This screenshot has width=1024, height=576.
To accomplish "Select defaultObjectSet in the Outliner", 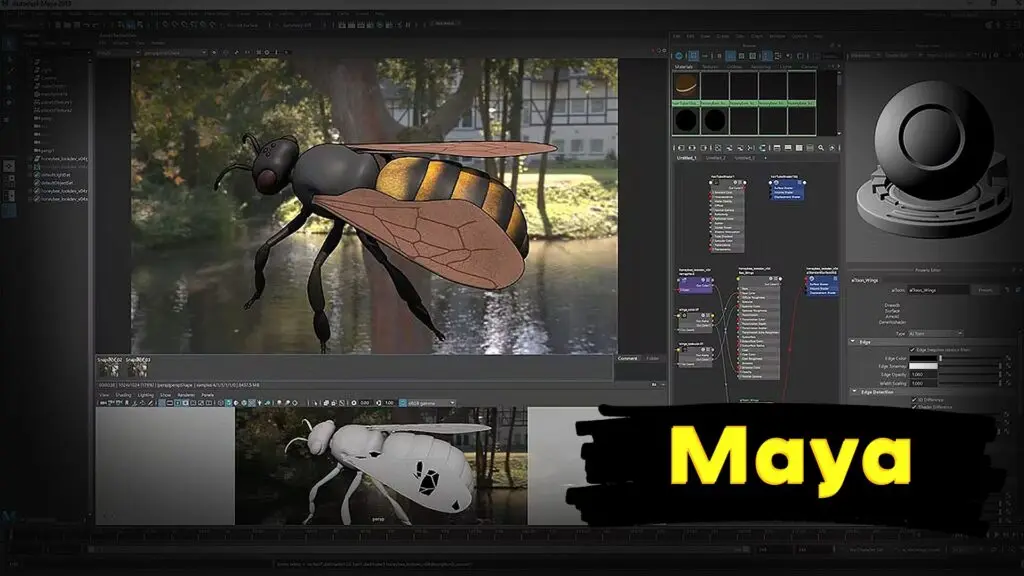I will click(56, 183).
